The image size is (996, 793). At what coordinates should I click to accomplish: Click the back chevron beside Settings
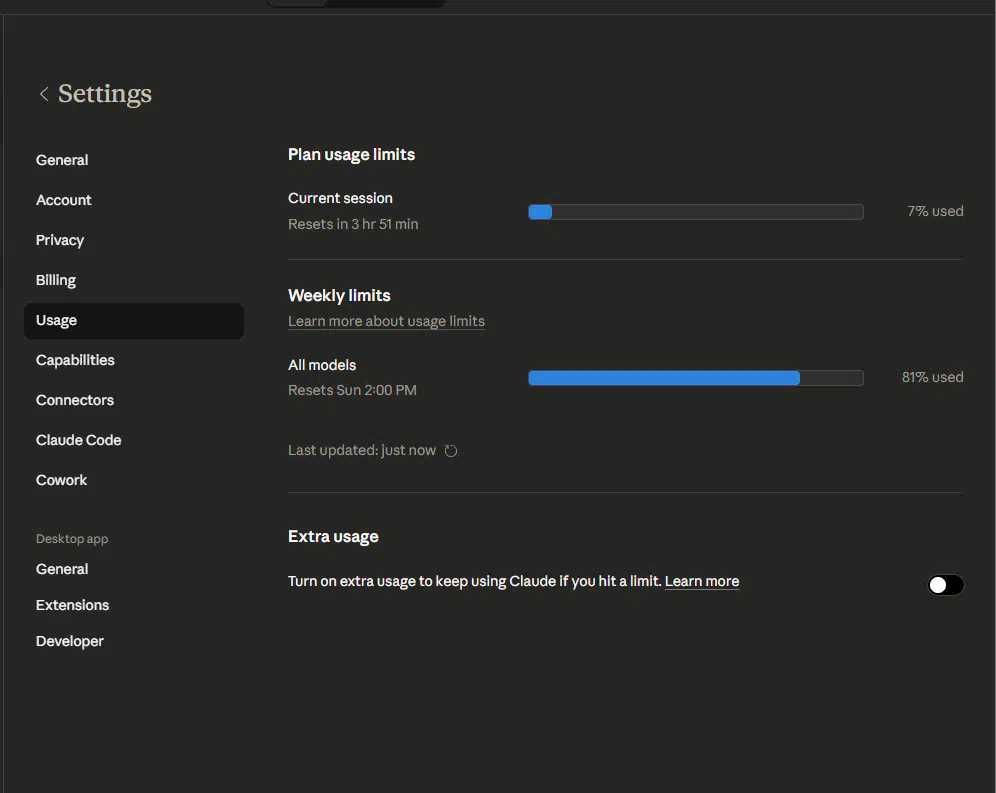pos(43,94)
